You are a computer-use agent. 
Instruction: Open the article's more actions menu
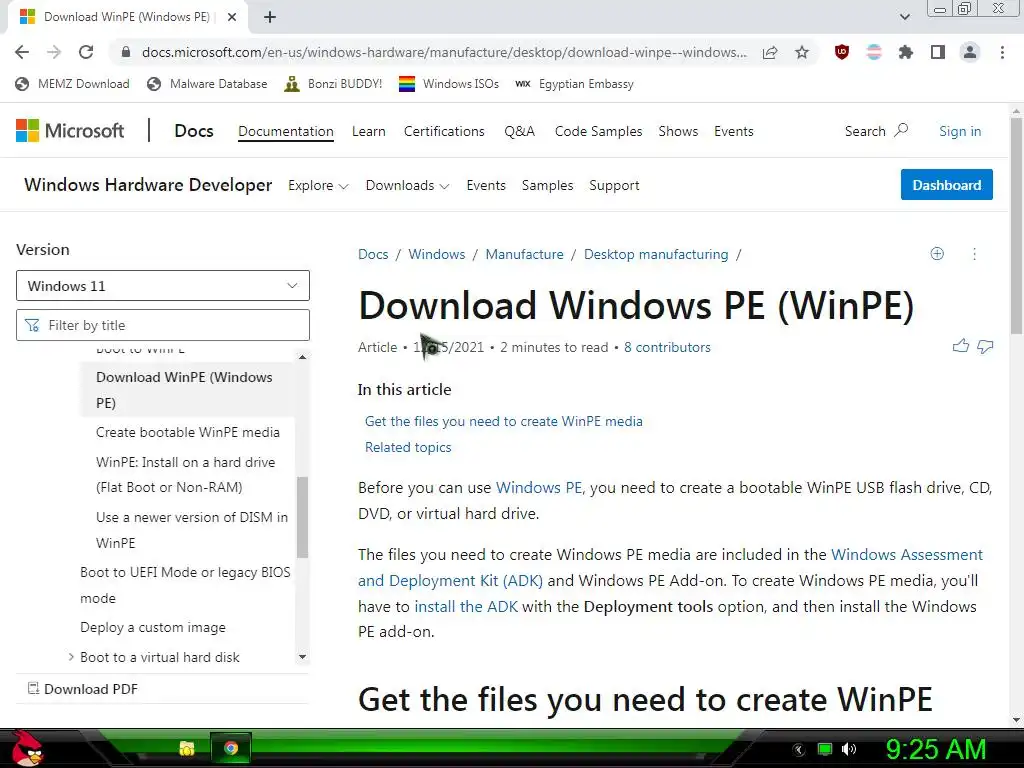(974, 254)
